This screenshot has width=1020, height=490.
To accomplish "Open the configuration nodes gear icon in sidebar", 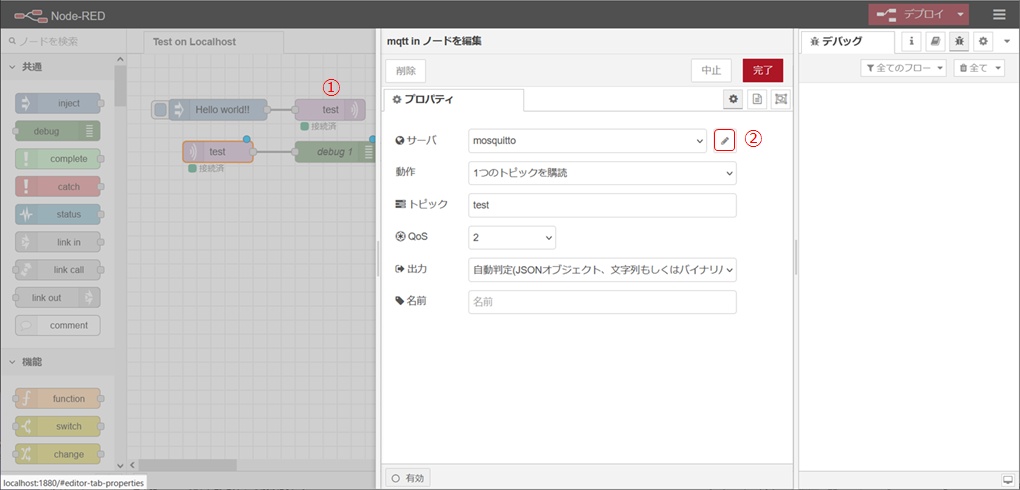I will coord(983,41).
